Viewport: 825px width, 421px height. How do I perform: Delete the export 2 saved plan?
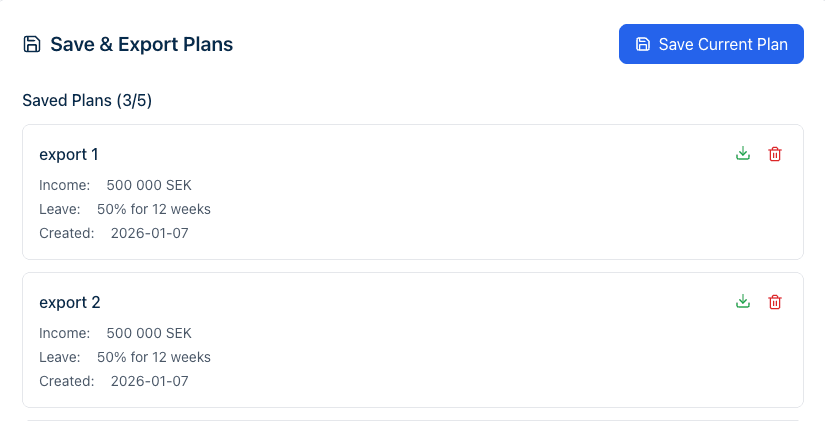point(775,302)
